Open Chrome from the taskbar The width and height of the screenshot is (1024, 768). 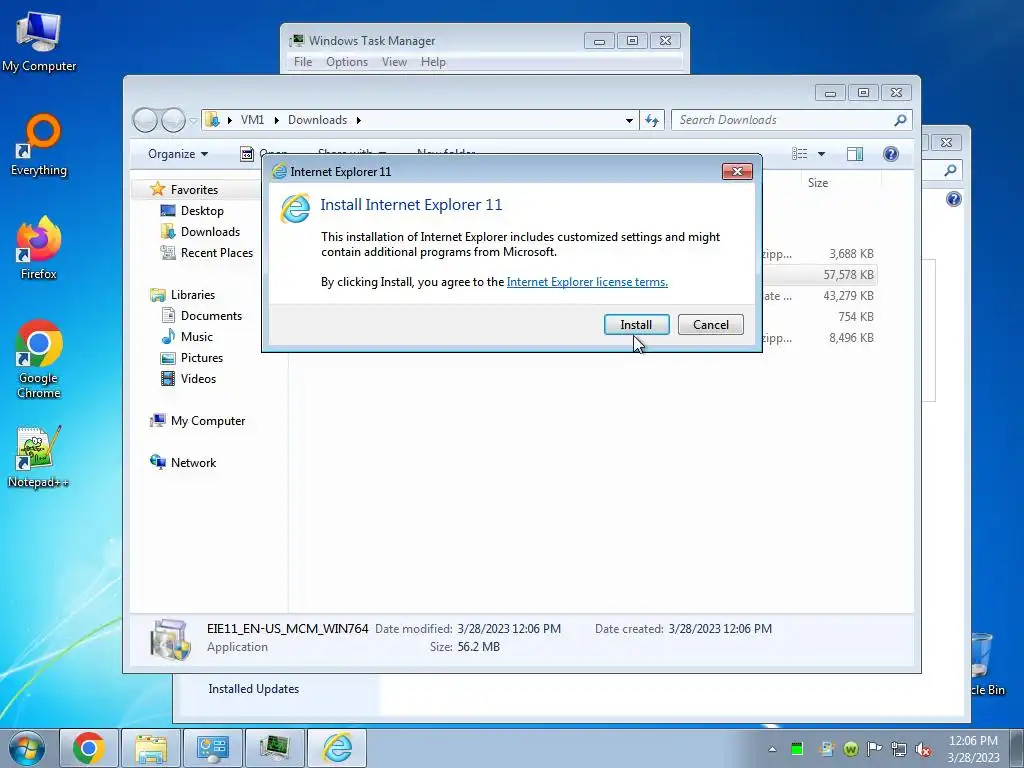(89, 748)
